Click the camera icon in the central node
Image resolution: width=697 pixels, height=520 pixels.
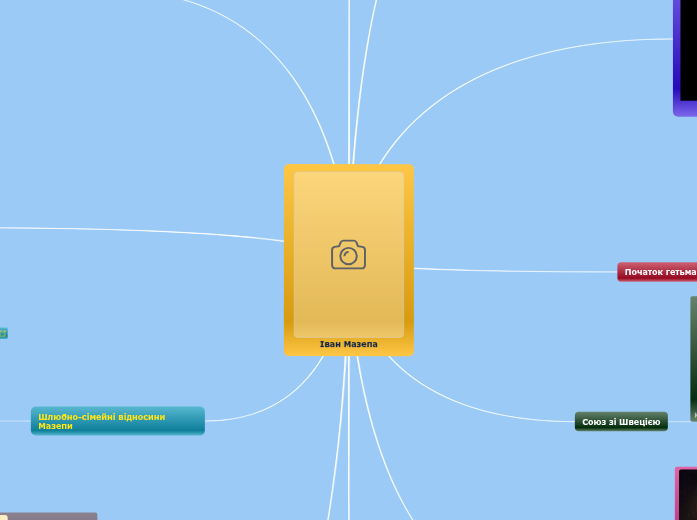pyautogui.click(x=348, y=255)
